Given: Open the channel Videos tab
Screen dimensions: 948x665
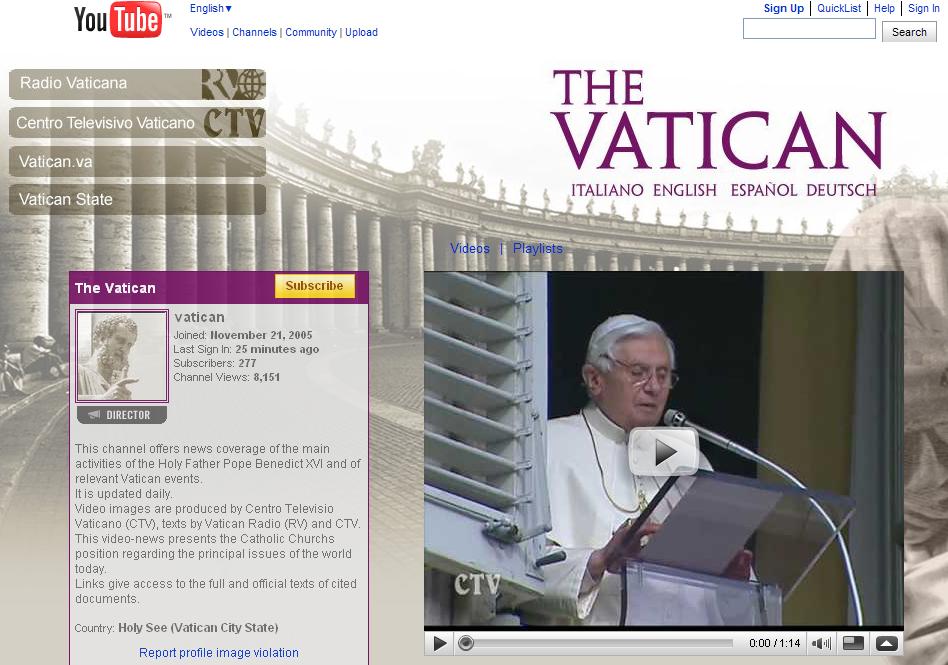Looking at the screenshot, I should tap(470, 248).
